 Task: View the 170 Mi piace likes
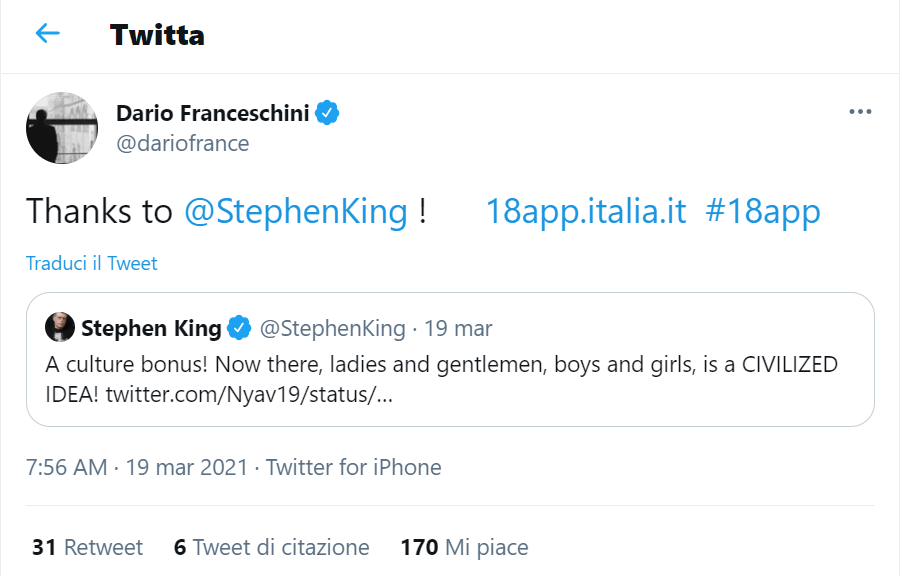[x=464, y=547]
